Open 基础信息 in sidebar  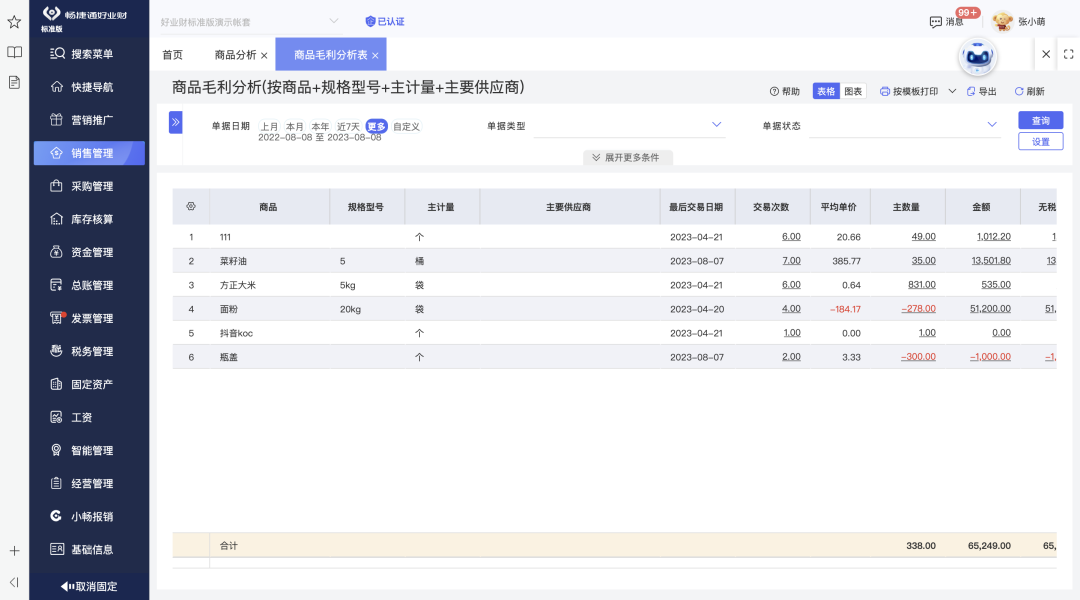90,550
